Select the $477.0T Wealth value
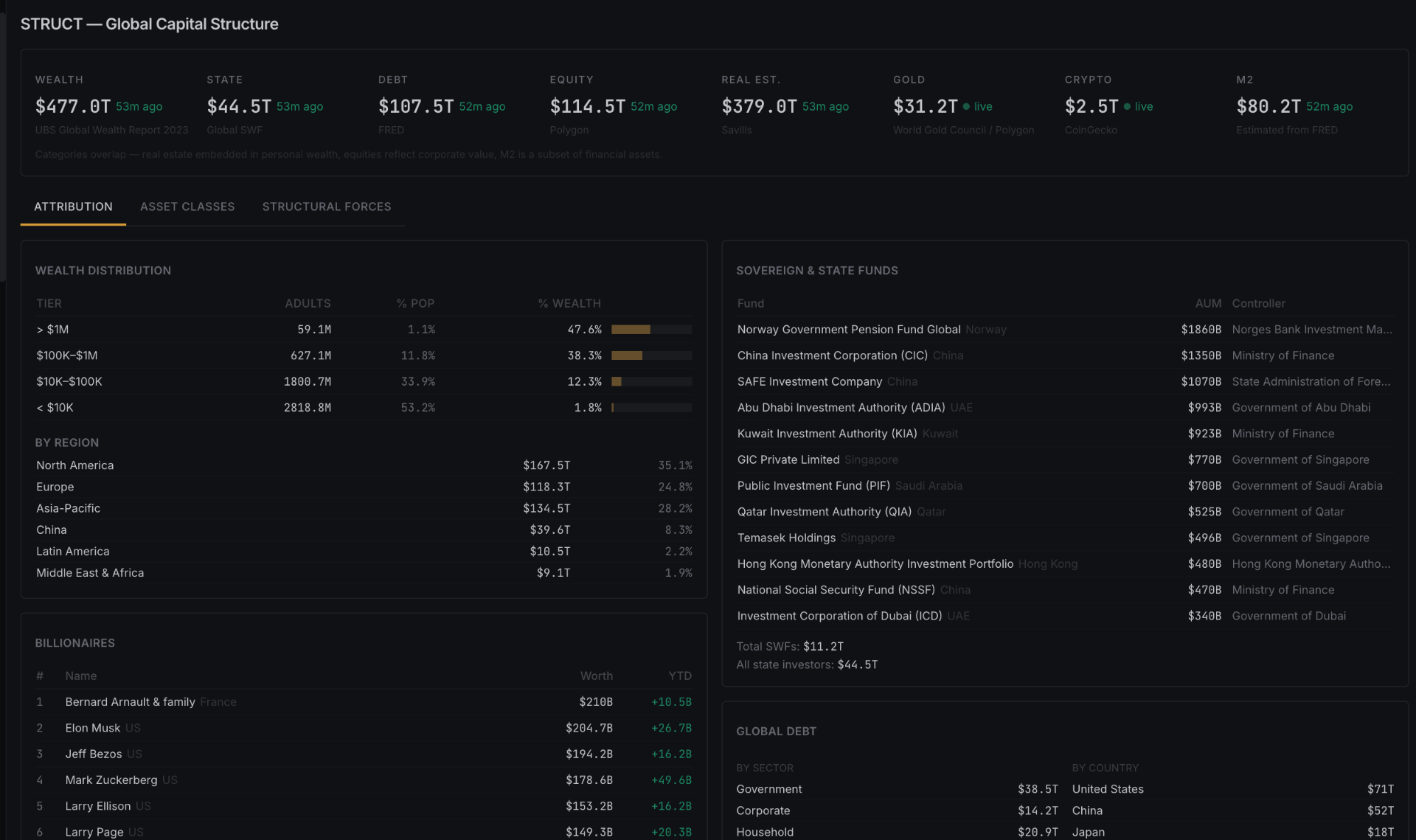The image size is (1416, 840). tap(73, 106)
